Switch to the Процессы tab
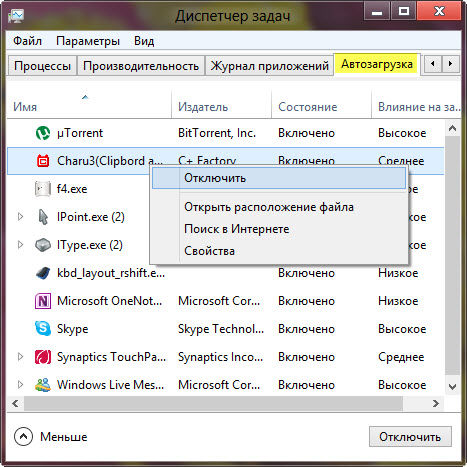This screenshot has height=467, width=467. (42, 66)
